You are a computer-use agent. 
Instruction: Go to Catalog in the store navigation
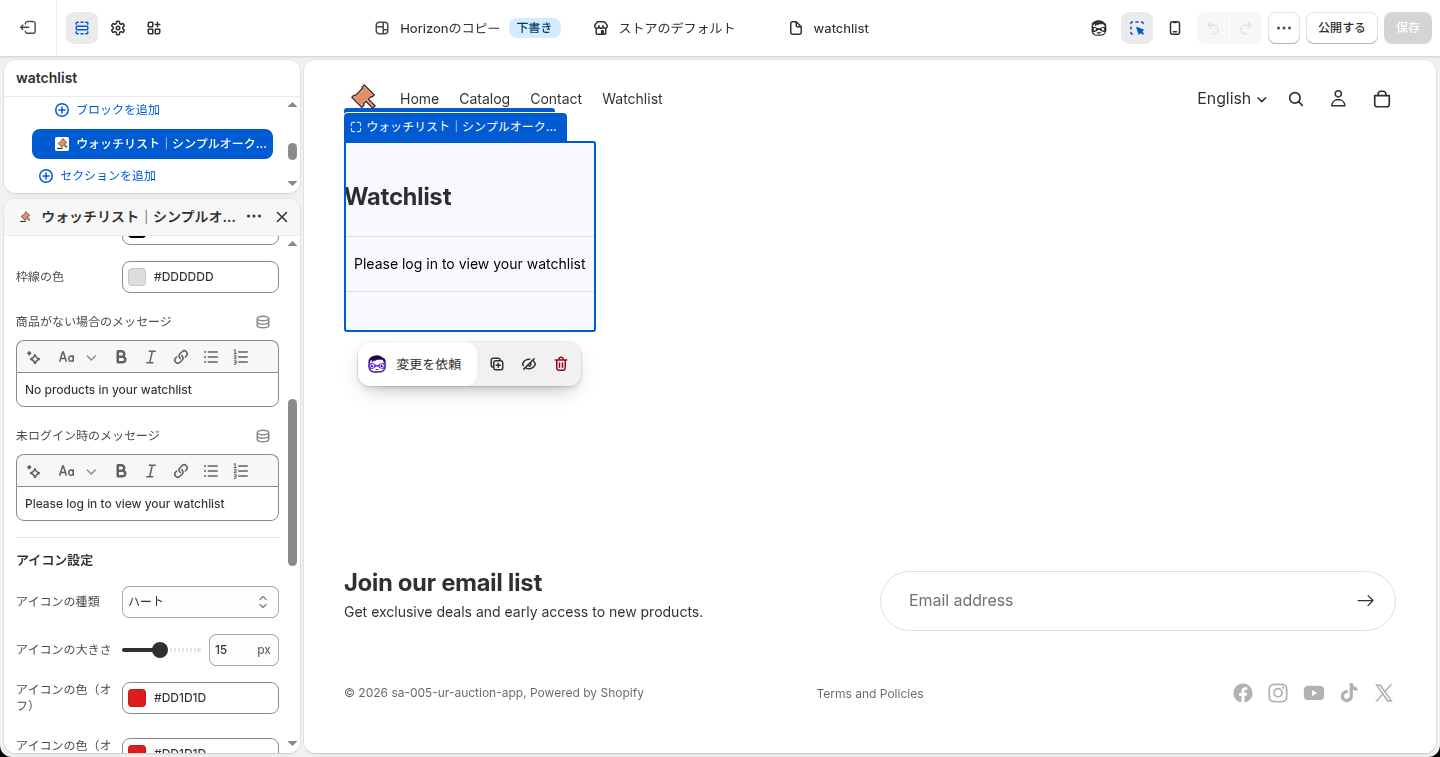click(484, 99)
